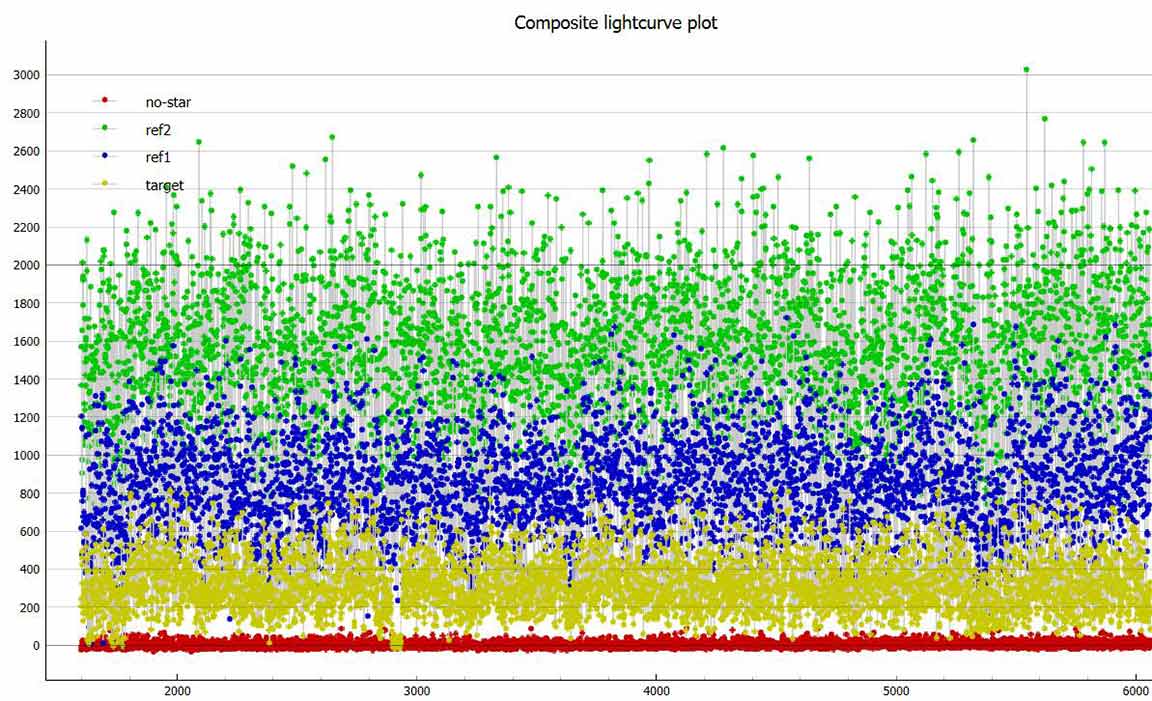Click the green ref2 legend marker
This screenshot has height=701, width=1152.
point(104,129)
